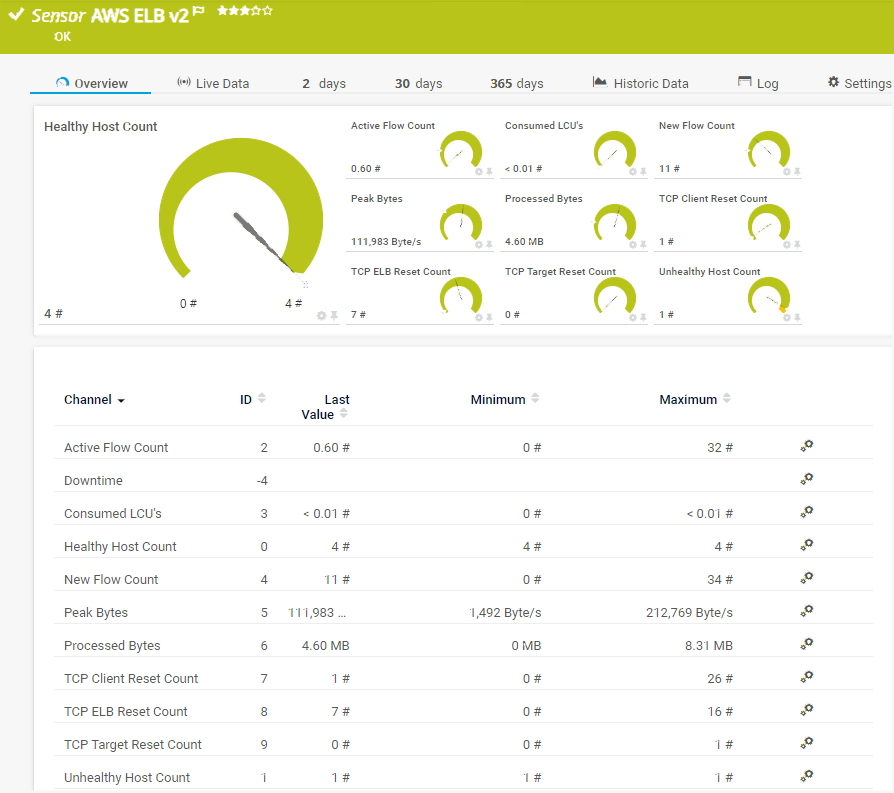Sort table by Channel column dropdown arrow

click(121, 400)
